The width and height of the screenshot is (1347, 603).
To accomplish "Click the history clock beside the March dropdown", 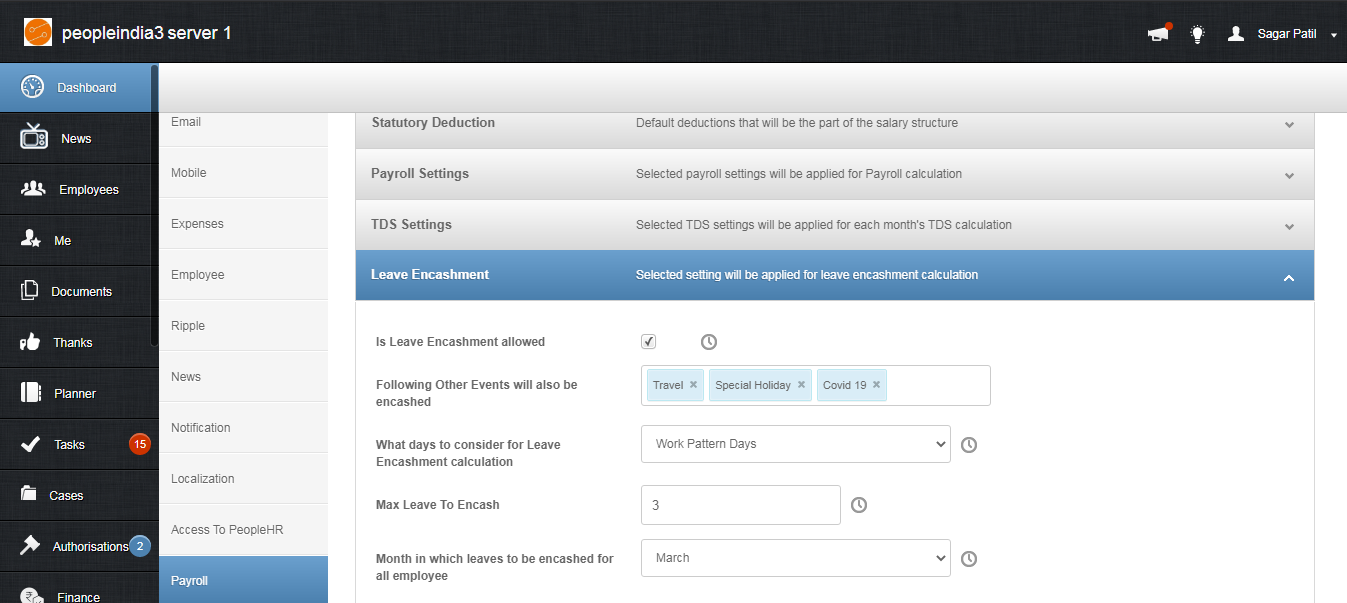I will coord(969,559).
